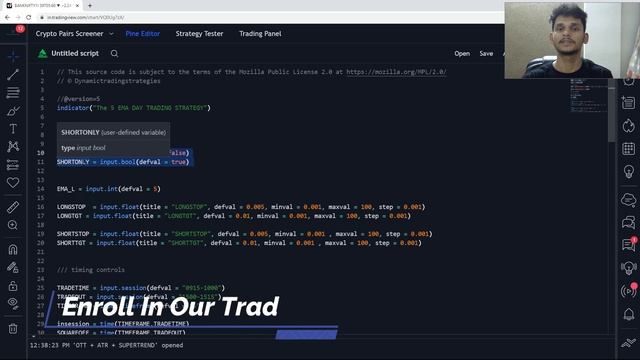This screenshot has height=360, width=640.
Task: Select the trend line drawing tool
Action: point(13,75)
